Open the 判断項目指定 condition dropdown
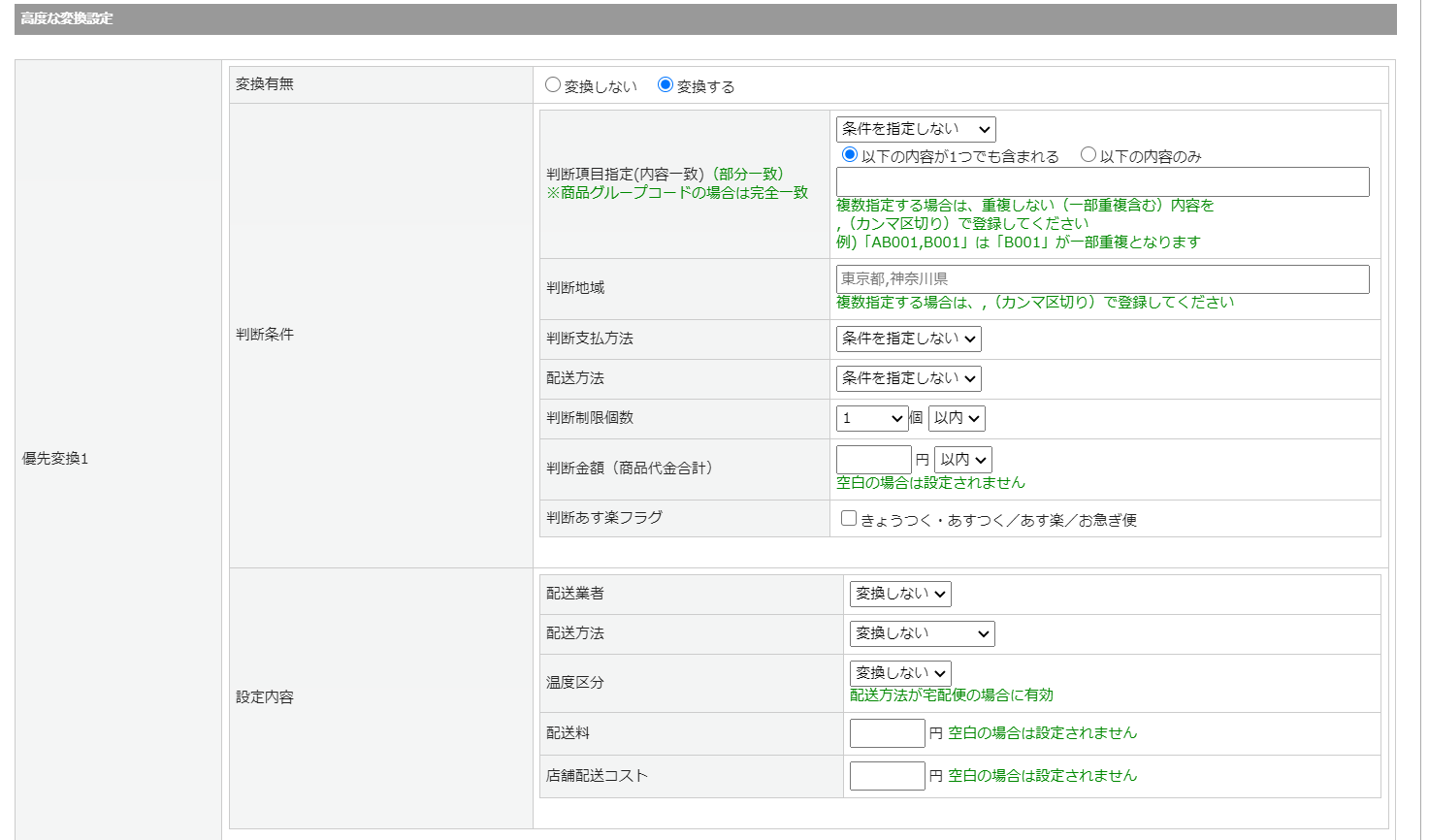The width and height of the screenshot is (1429, 840). (x=915, y=129)
